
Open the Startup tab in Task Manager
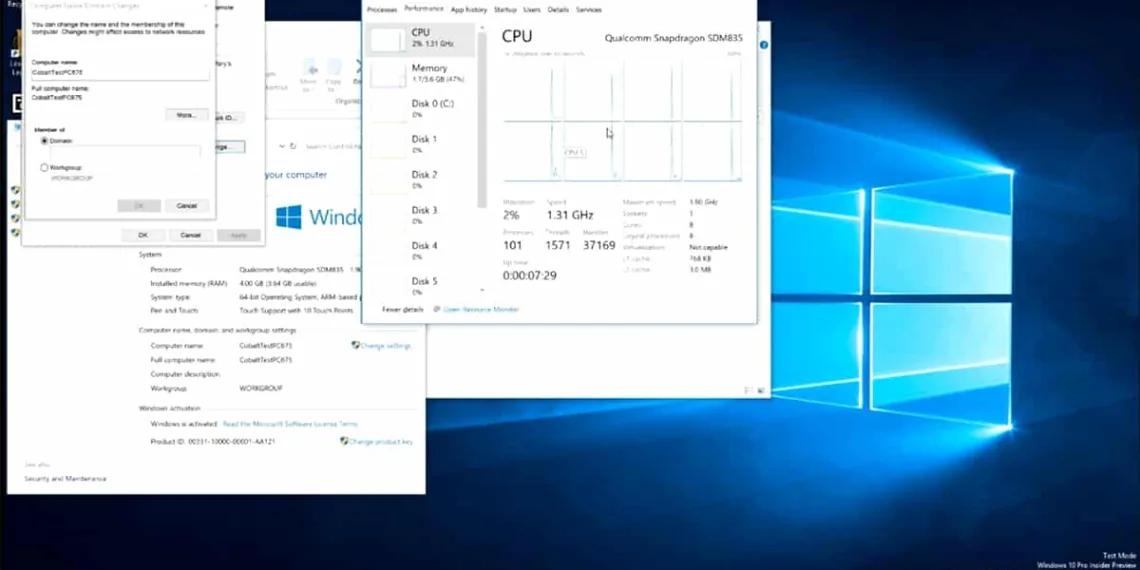coord(505,9)
